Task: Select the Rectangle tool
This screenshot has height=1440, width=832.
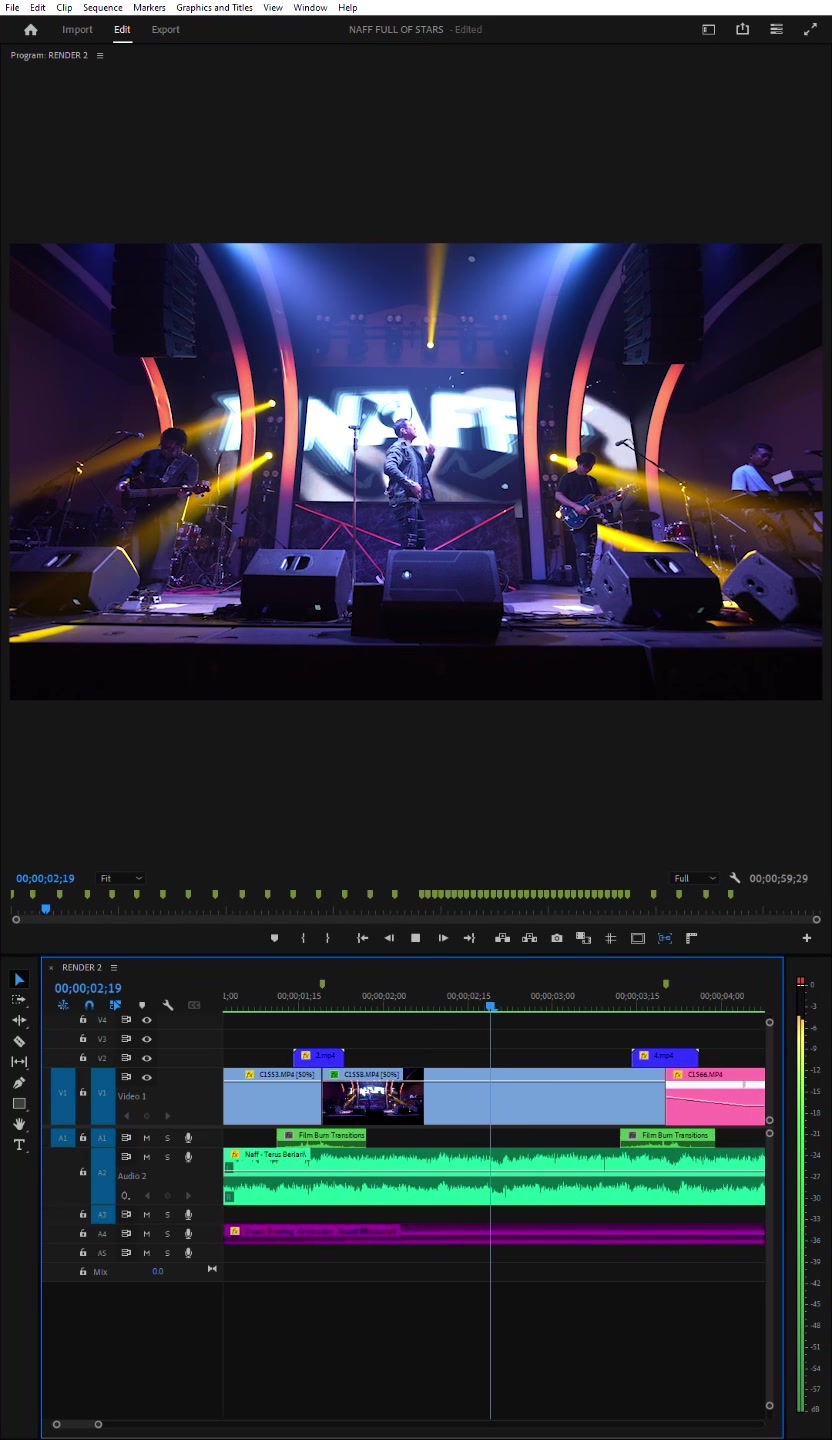Action: click(19, 1104)
